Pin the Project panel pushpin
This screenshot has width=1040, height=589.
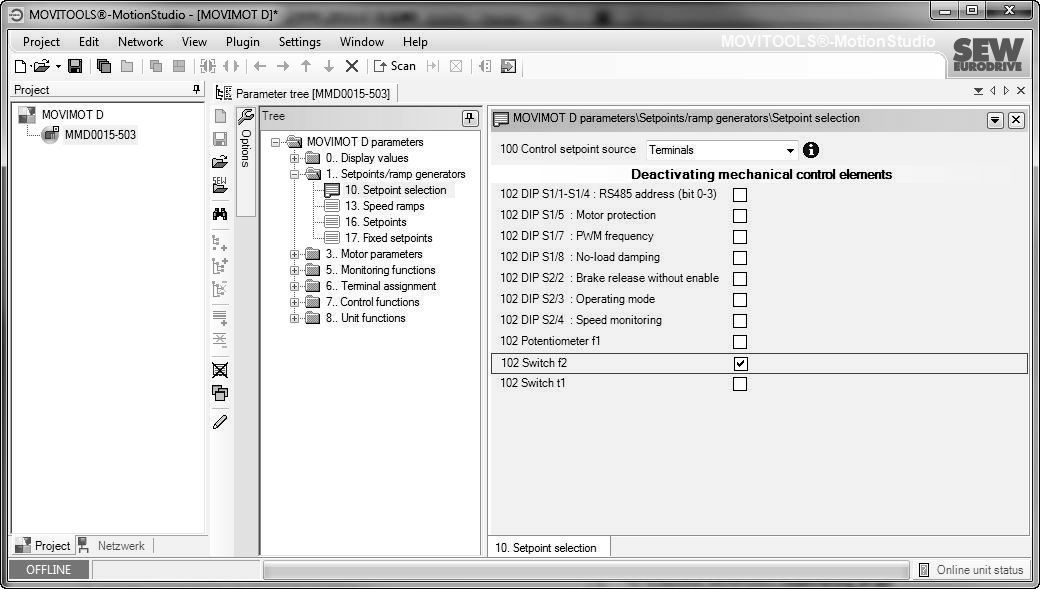pos(196,90)
